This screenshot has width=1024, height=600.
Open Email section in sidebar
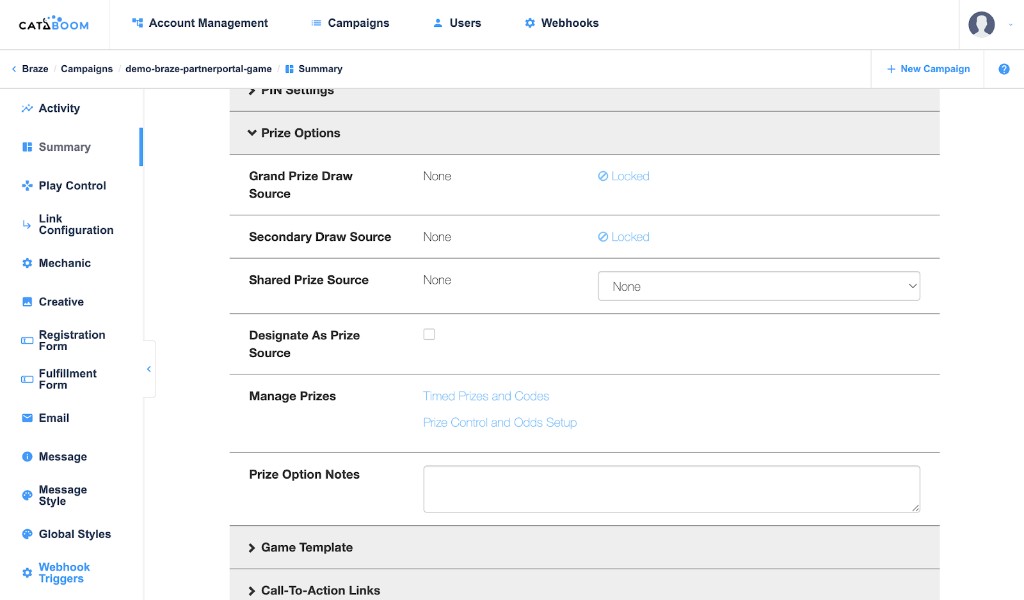(x=53, y=418)
